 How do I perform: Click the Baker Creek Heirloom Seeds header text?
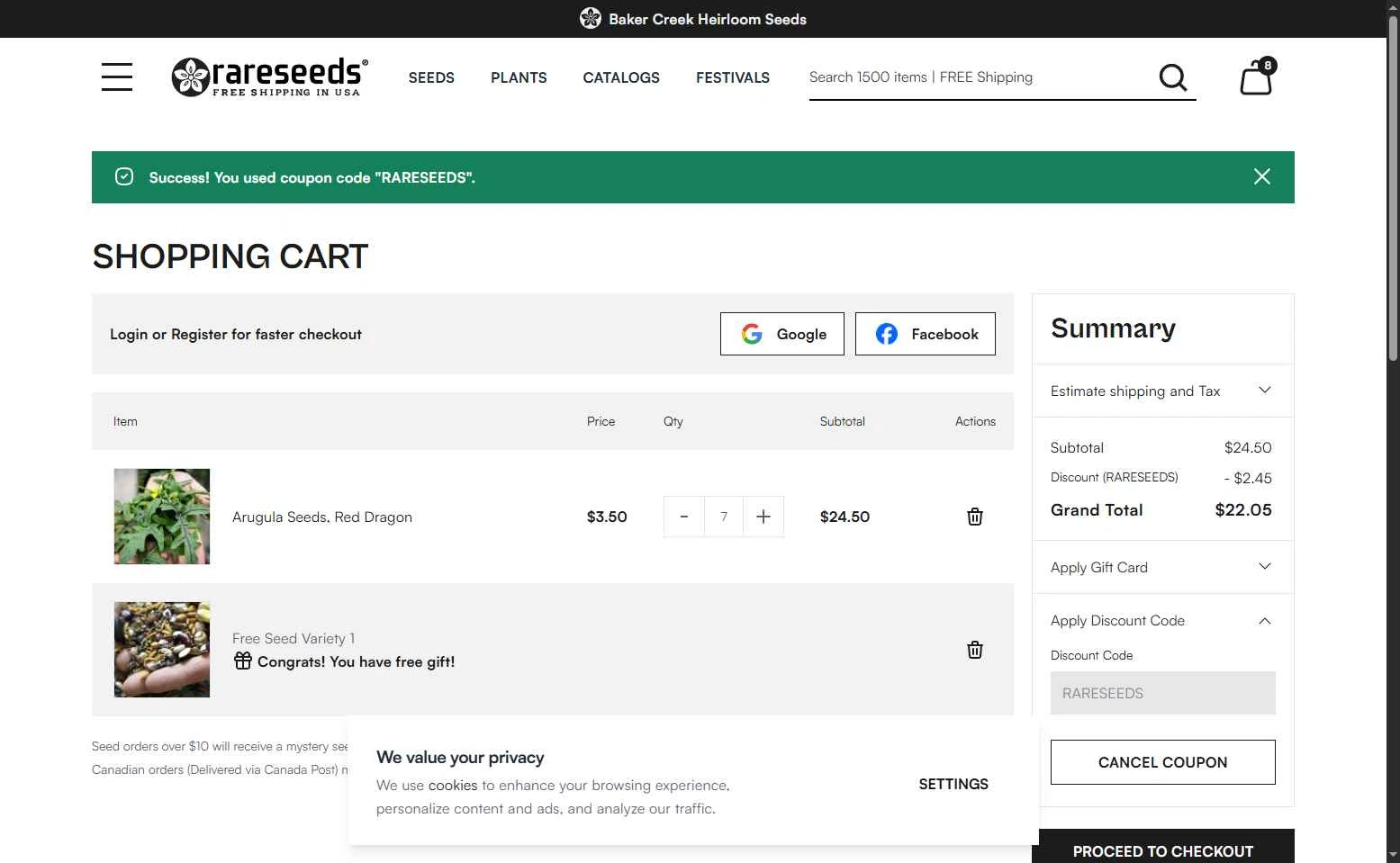pyautogui.click(x=708, y=19)
